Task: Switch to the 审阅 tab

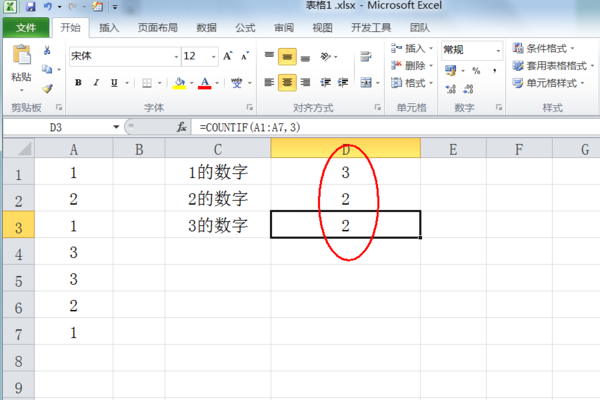Action: point(284,28)
